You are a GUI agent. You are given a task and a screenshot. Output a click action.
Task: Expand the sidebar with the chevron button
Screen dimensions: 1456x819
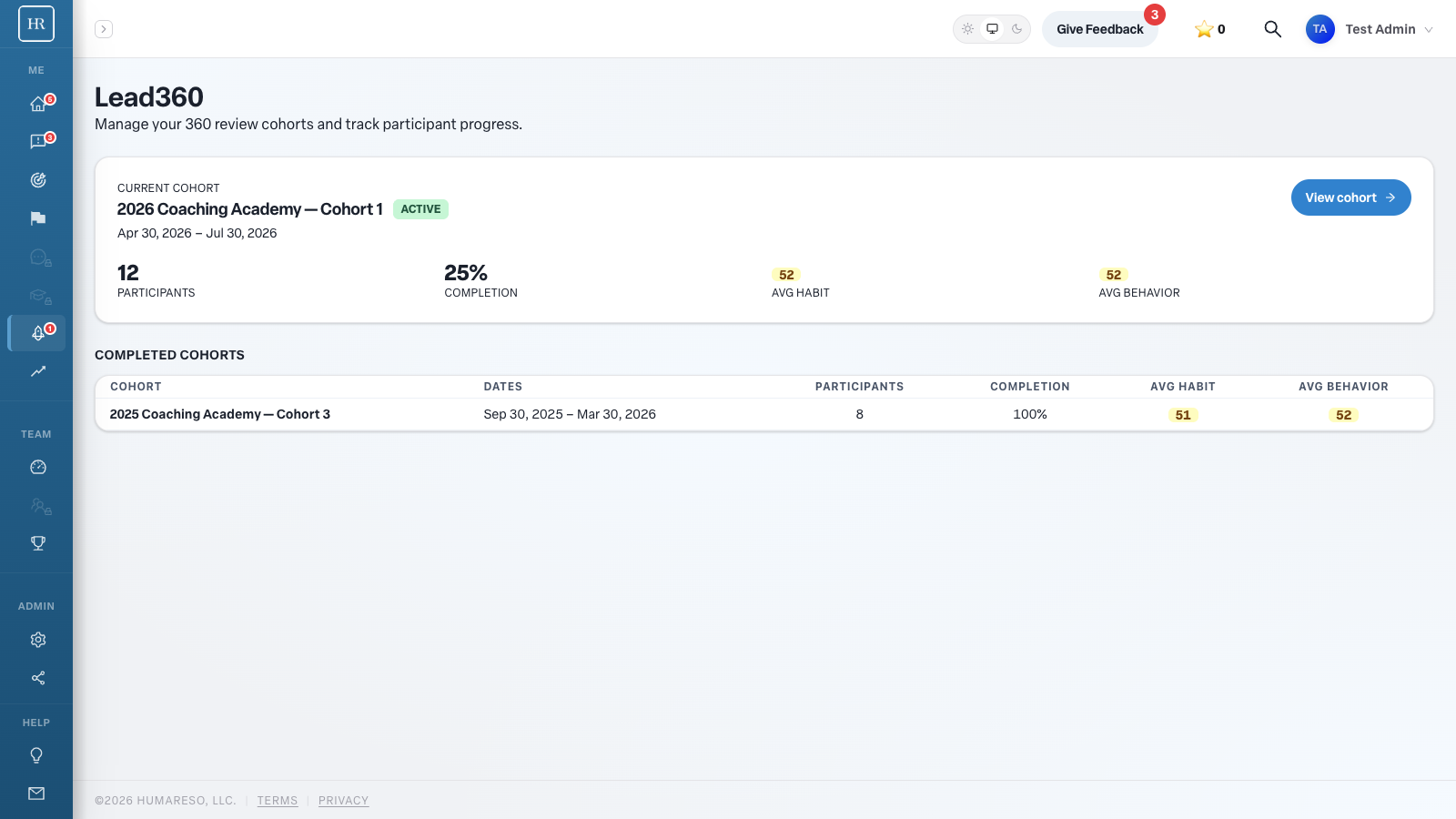(x=104, y=29)
